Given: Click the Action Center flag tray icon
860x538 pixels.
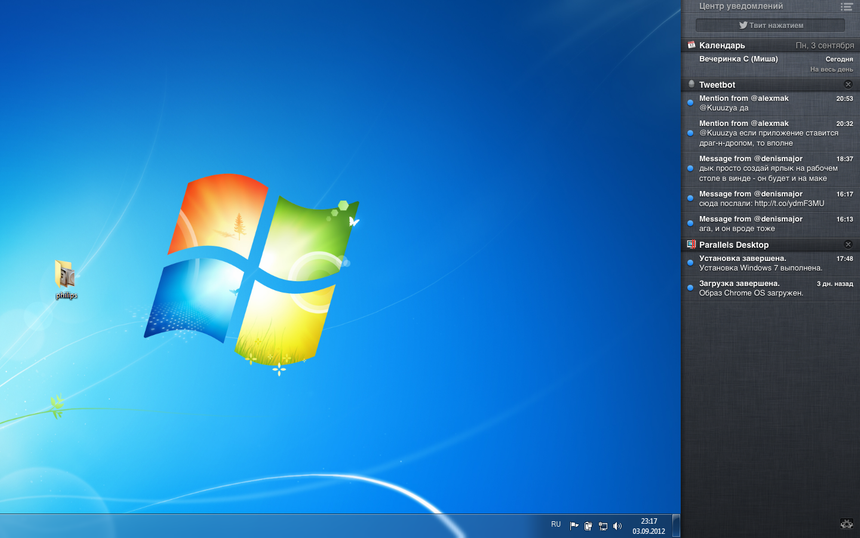Looking at the screenshot, I should click(574, 526).
